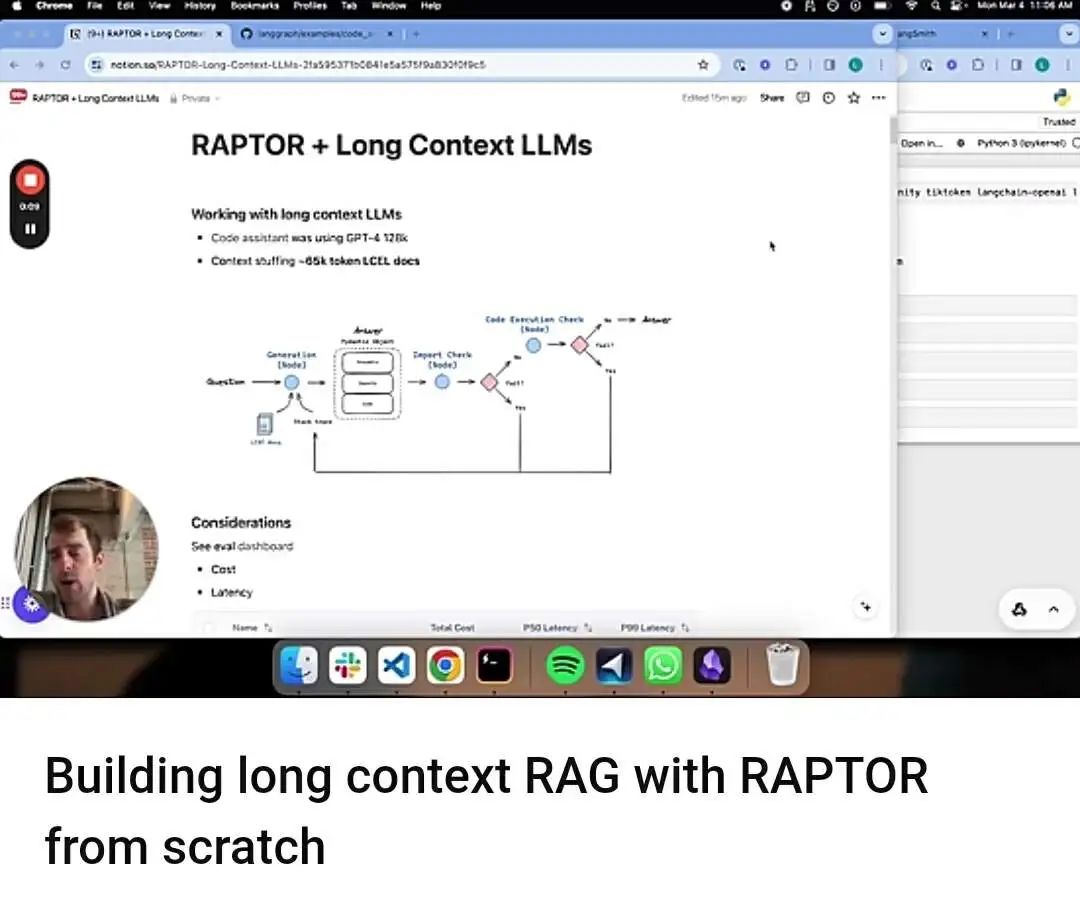Click the Notion page vertical scrollbar
1080x903 pixels.
point(893,131)
